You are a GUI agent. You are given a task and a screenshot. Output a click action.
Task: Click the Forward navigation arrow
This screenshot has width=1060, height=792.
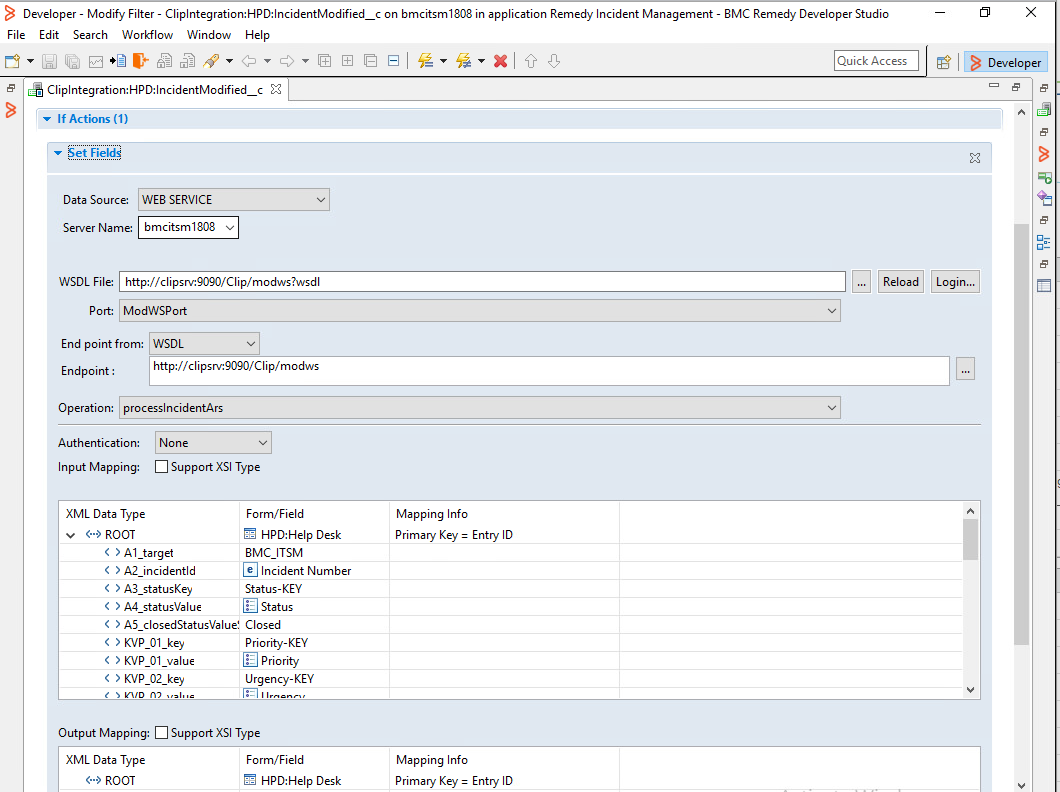tap(287, 61)
